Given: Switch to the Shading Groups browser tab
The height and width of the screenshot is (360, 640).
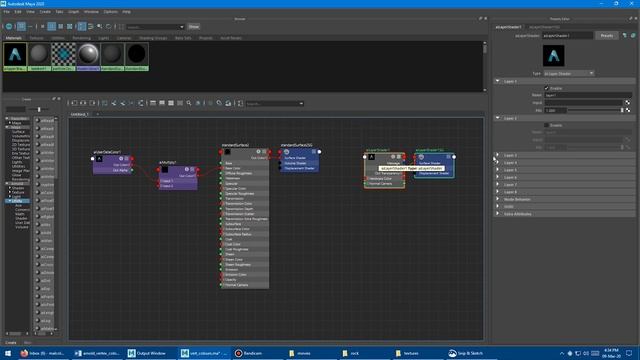Looking at the screenshot, I should (x=153, y=38).
